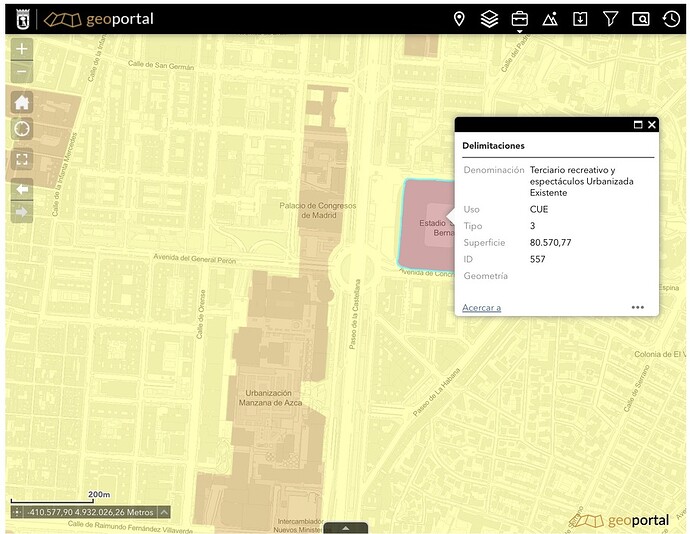Expand the coordinate format chevron
The image size is (690, 534).
point(163,512)
